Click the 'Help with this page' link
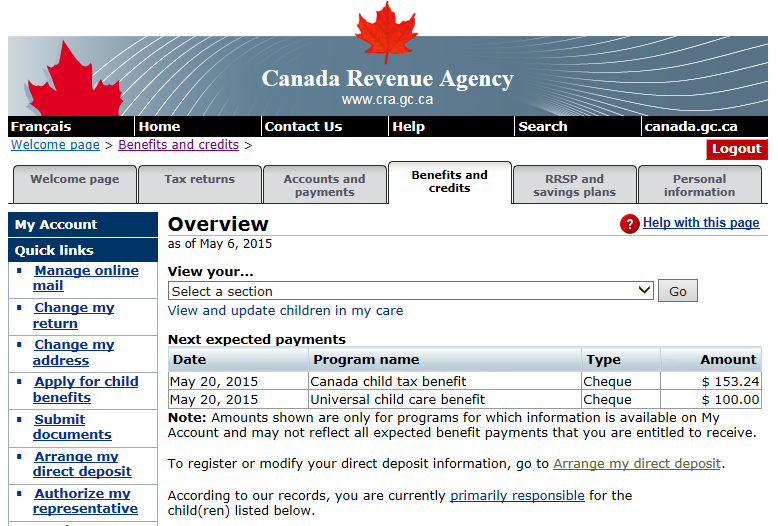The width and height of the screenshot is (778, 526). (701, 223)
